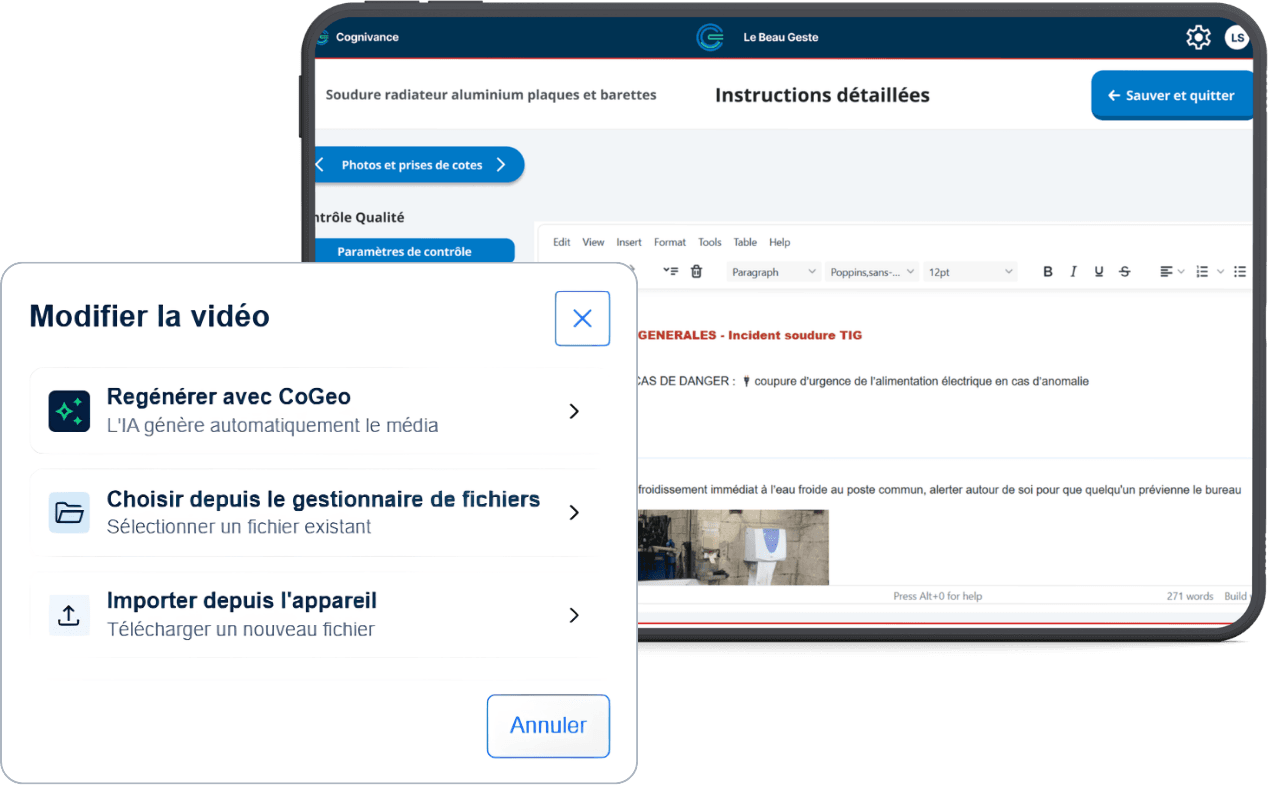Click the upload icon for Importer depuis l'appareil
The width and height of the screenshot is (1269, 785).
(69, 615)
